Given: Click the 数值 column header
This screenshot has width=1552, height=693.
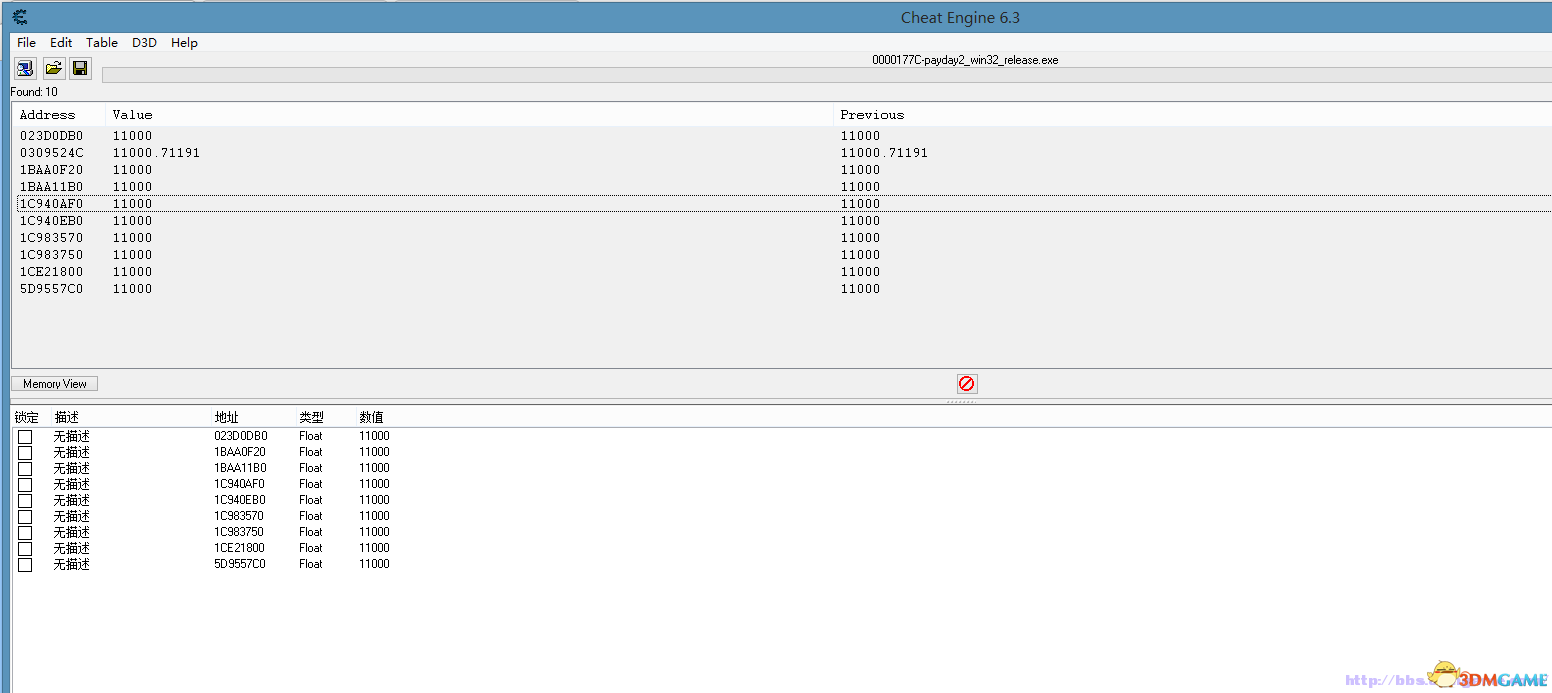Looking at the screenshot, I should [x=371, y=417].
